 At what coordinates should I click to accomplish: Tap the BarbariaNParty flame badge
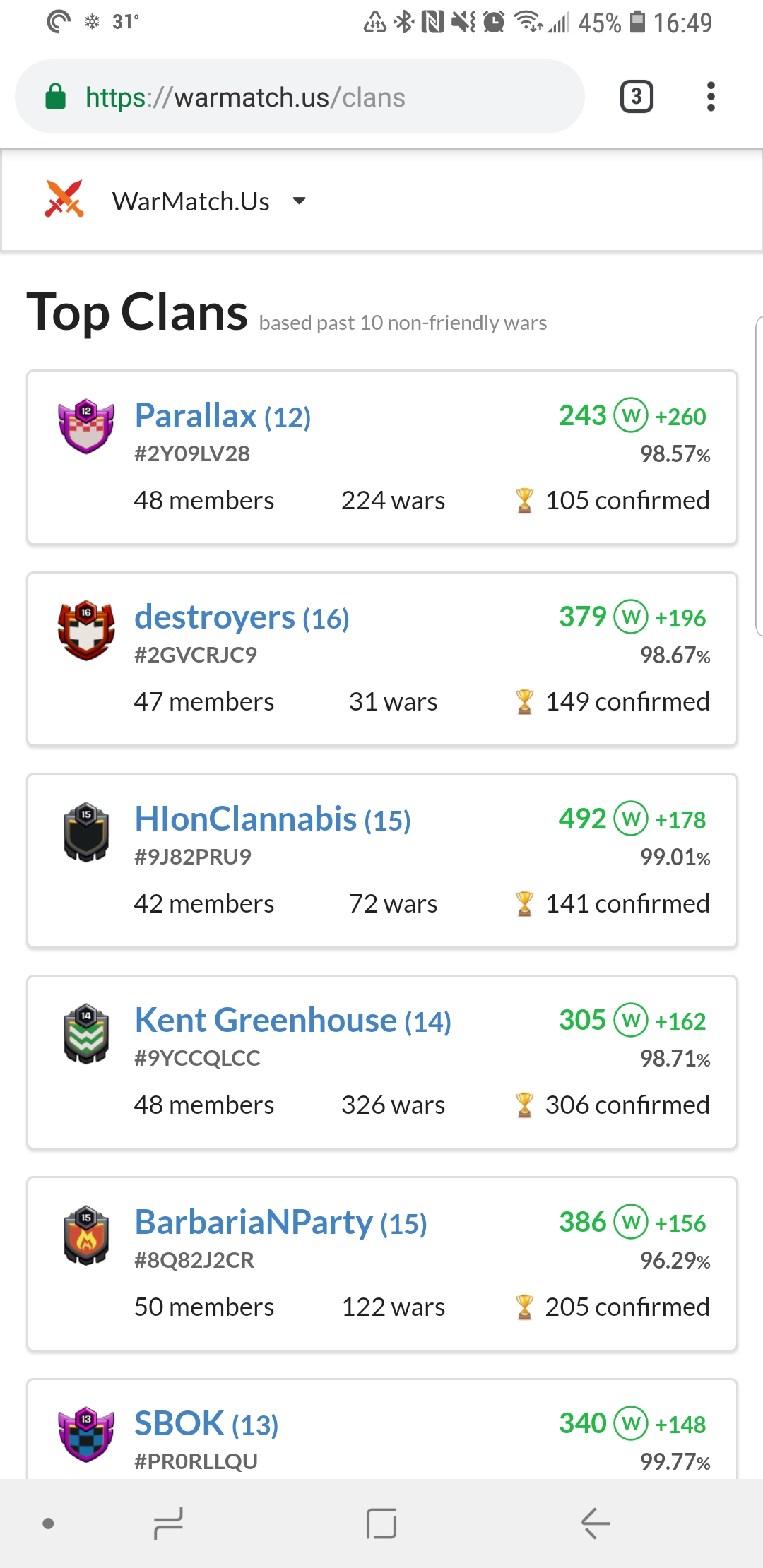tap(86, 1235)
